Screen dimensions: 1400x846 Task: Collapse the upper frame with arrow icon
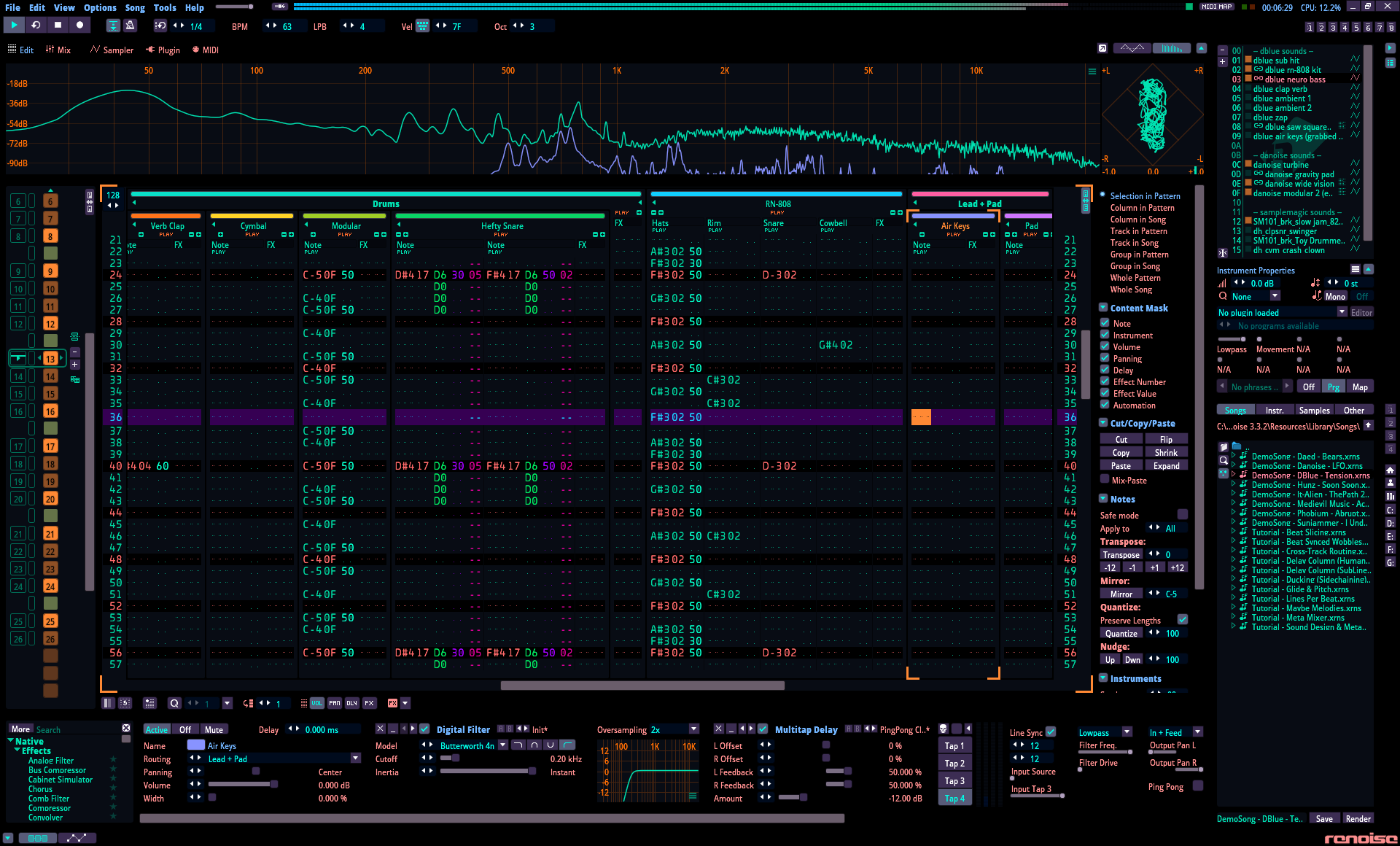click(x=1202, y=48)
